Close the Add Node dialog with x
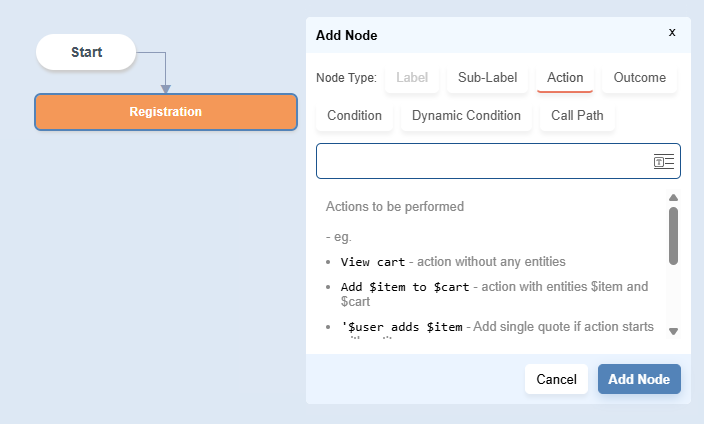 [672, 33]
